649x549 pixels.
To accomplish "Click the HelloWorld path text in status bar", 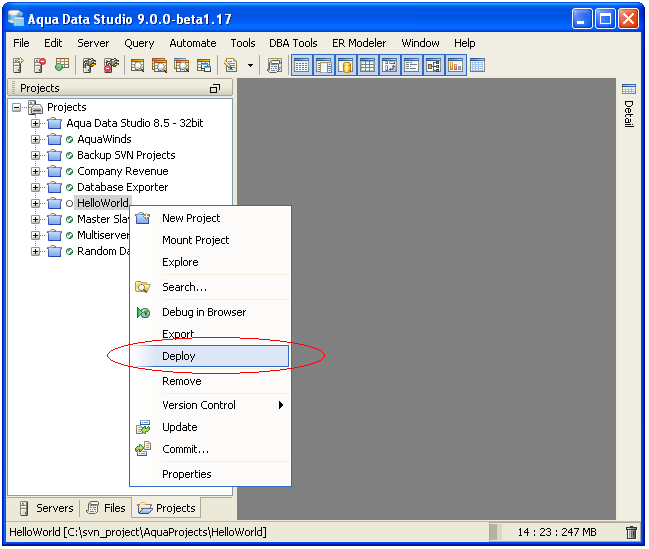I will (138, 532).
